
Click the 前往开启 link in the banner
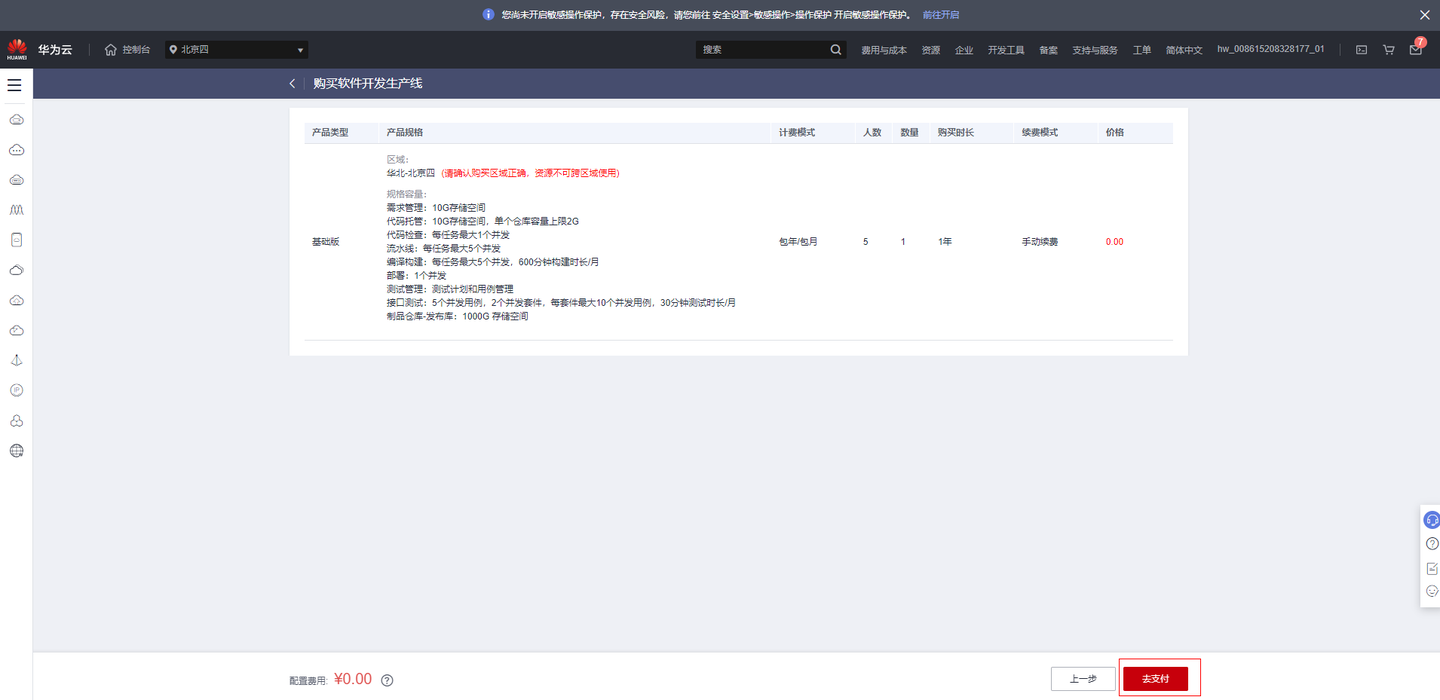click(x=941, y=14)
